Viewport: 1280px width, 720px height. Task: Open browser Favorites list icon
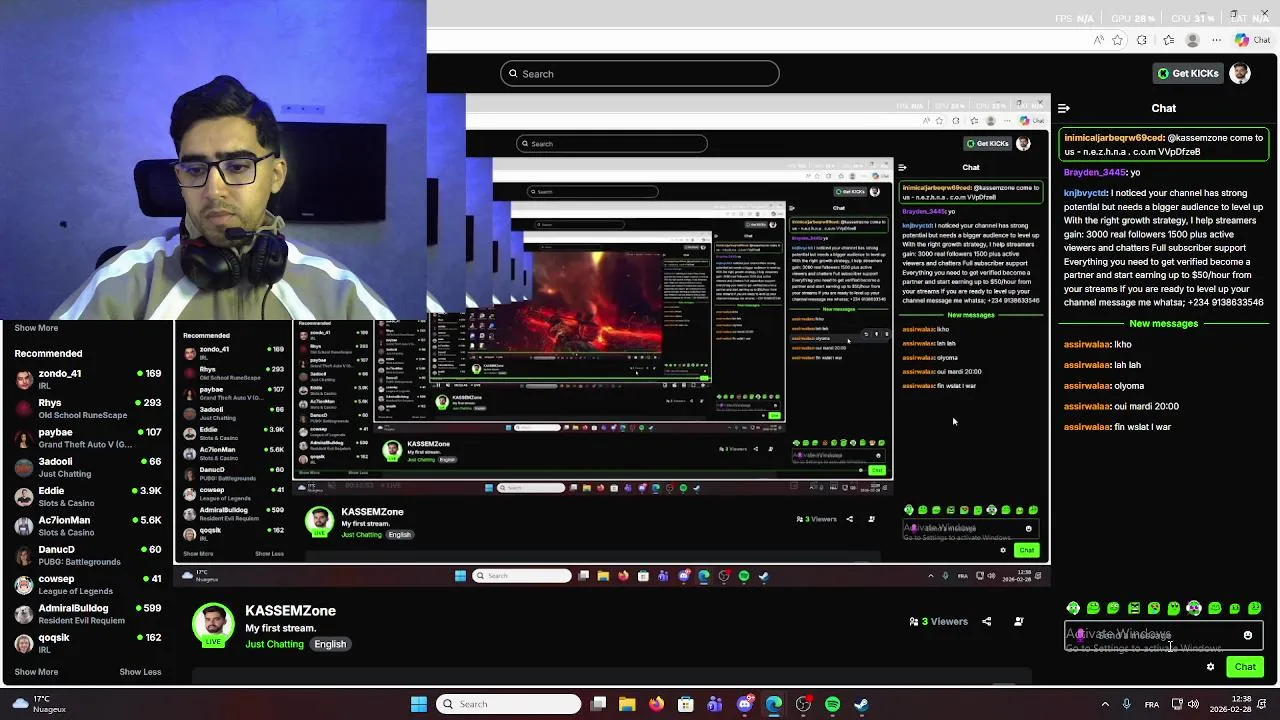pyautogui.click(x=1169, y=40)
